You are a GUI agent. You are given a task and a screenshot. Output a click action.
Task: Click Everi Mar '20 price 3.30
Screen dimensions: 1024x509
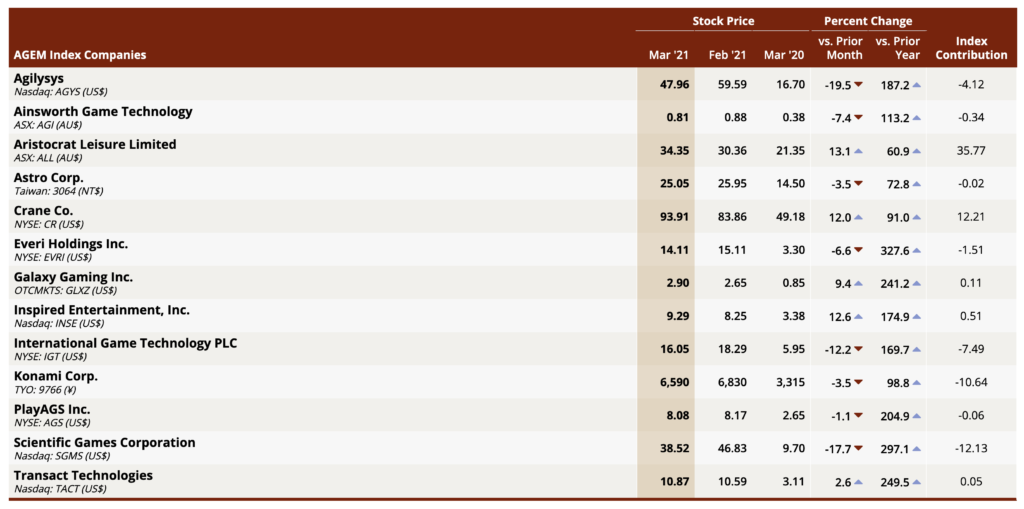793,250
